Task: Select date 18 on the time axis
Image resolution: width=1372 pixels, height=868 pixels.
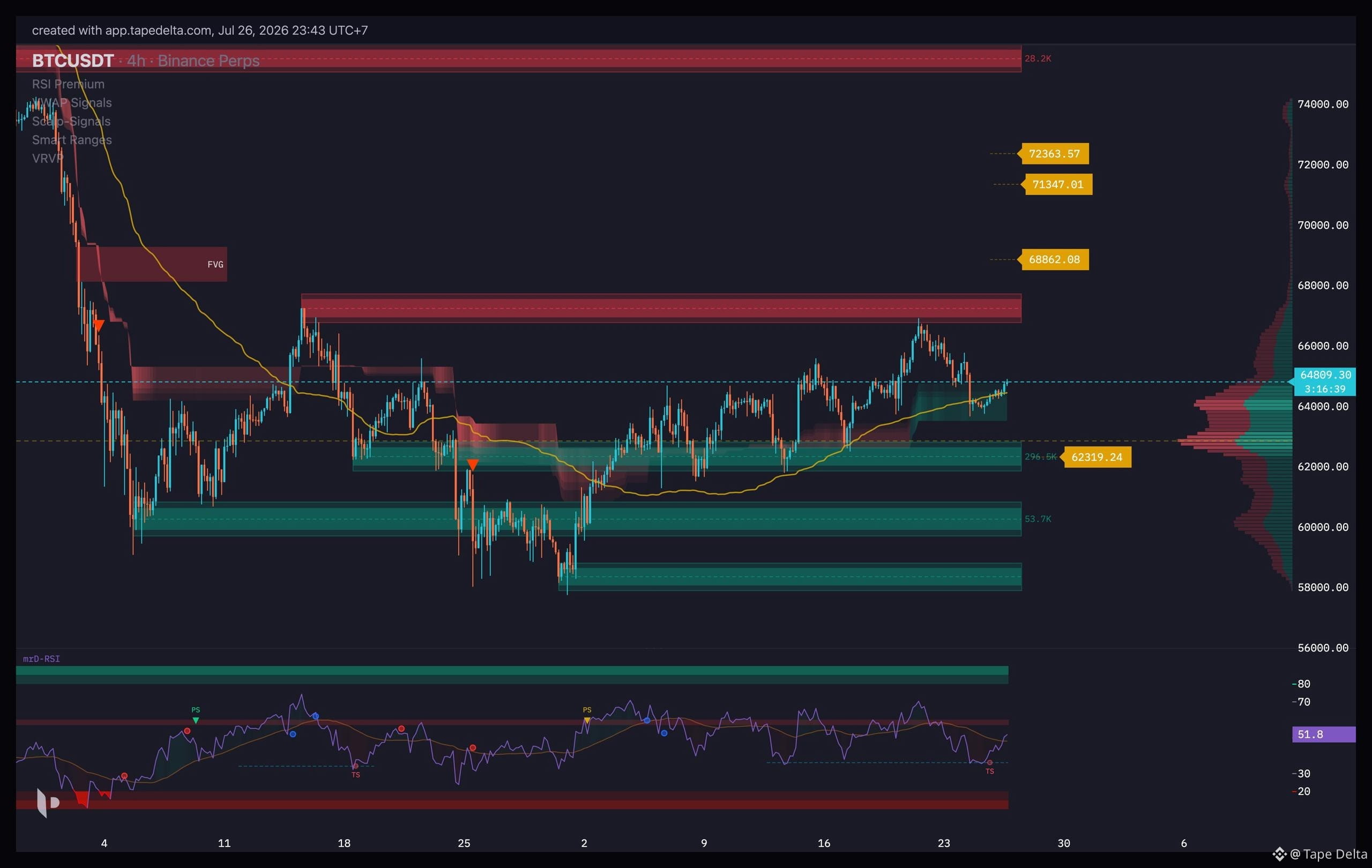Action: point(344,843)
